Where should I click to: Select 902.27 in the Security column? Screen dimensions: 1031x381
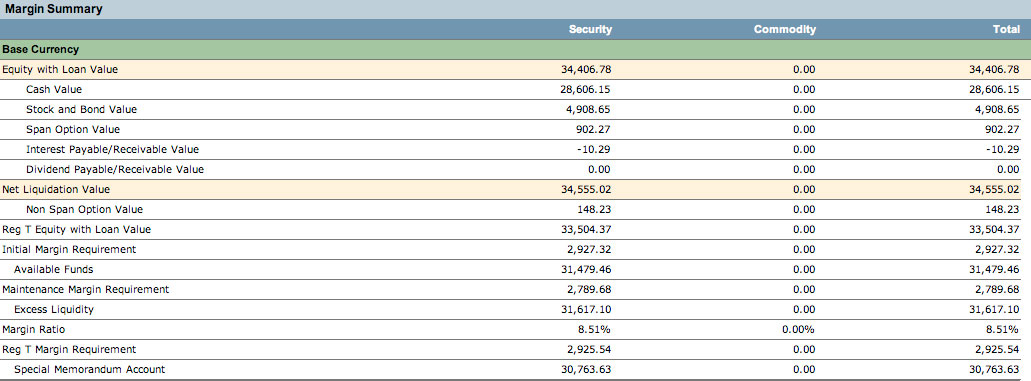[x=594, y=130]
